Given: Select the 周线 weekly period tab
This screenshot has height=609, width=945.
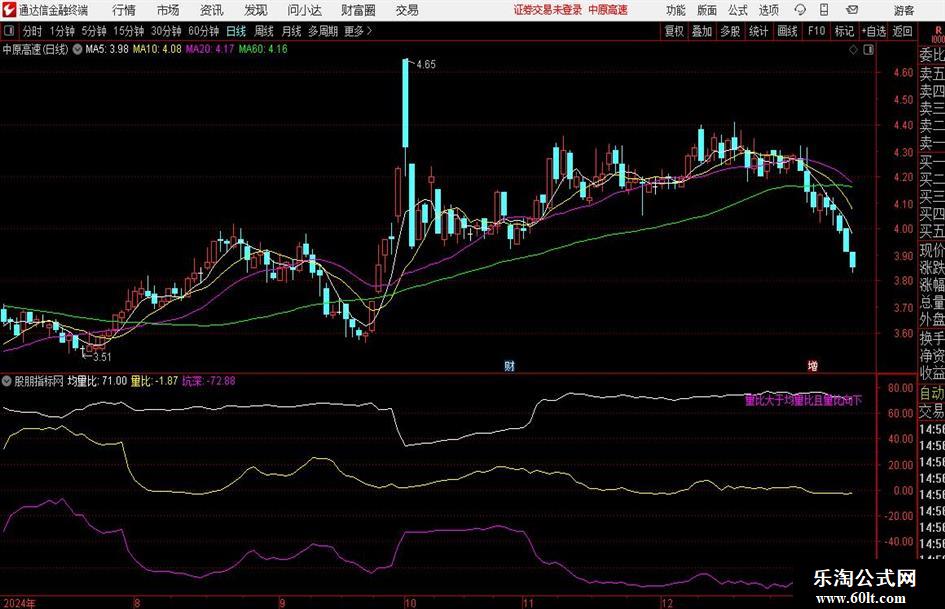Looking at the screenshot, I should coord(264,31).
